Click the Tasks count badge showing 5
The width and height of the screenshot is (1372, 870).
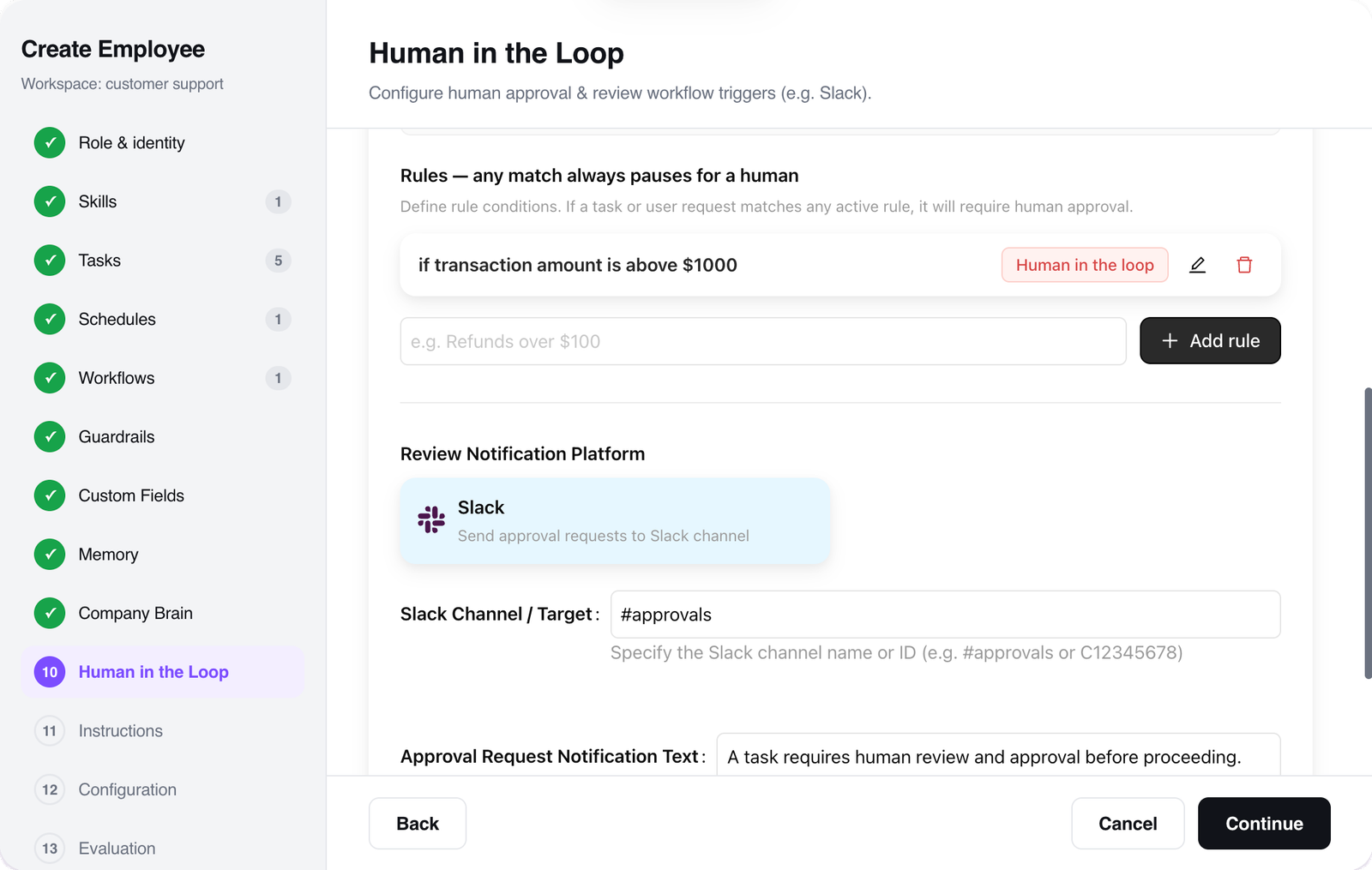click(x=278, y=261)
